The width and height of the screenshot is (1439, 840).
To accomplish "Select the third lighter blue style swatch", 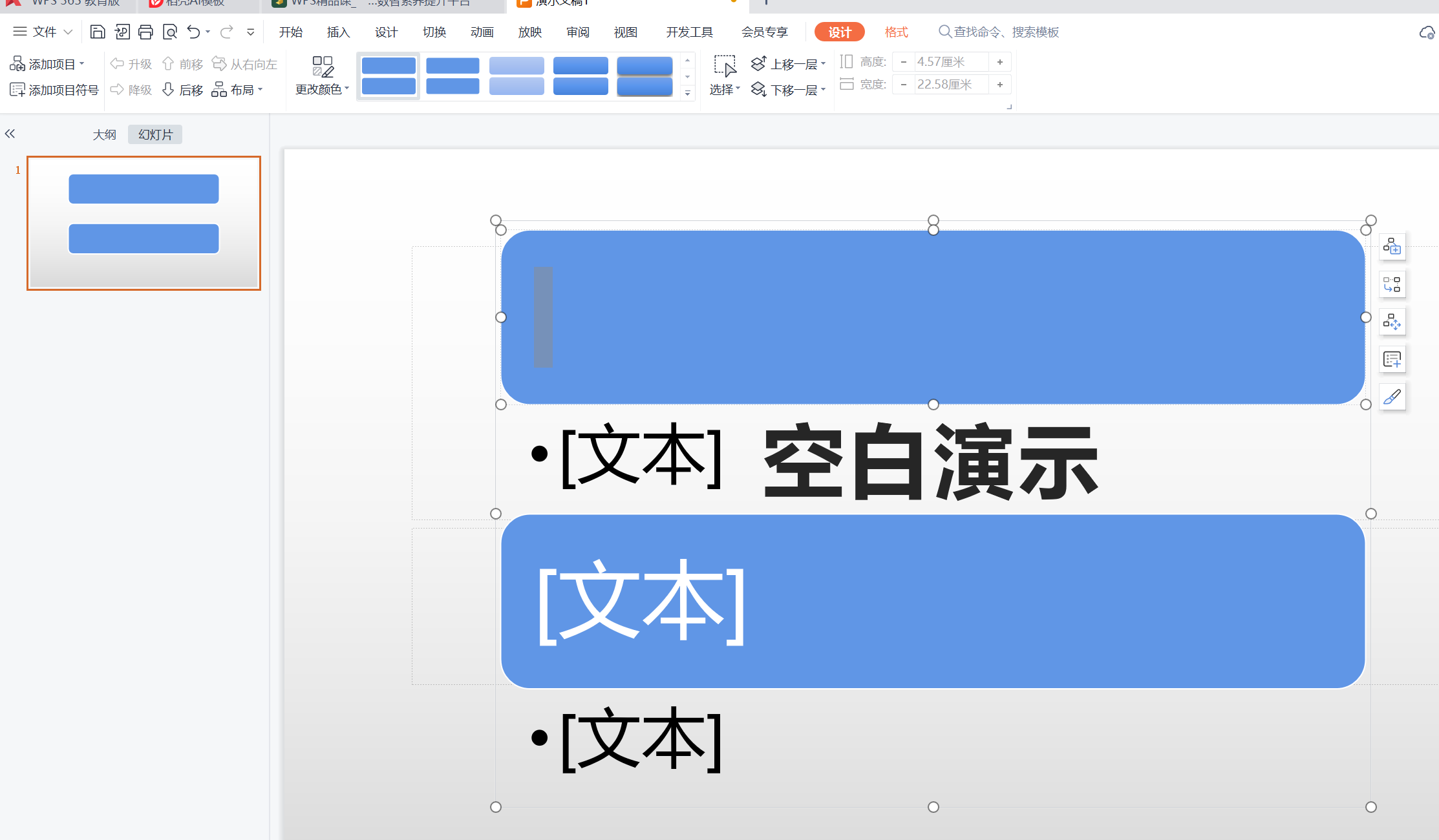I will (517, 76).
